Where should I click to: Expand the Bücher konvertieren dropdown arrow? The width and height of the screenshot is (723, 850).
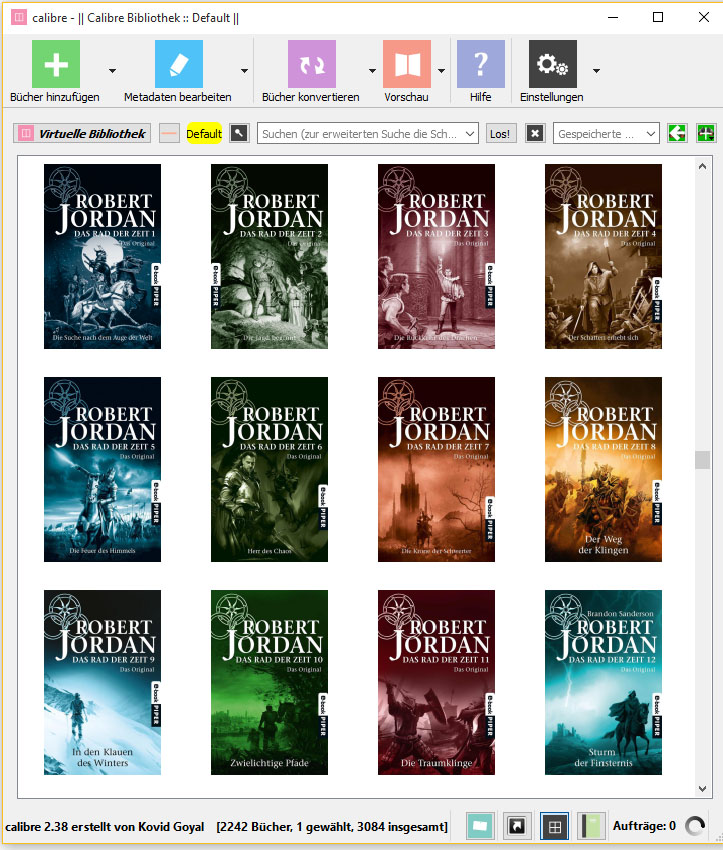(x=372, y=70)
